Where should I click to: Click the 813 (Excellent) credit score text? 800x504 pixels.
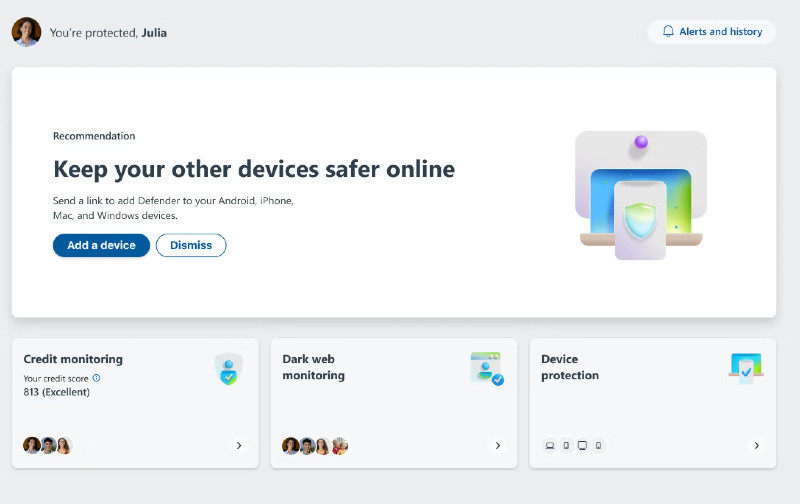(57, 392)
